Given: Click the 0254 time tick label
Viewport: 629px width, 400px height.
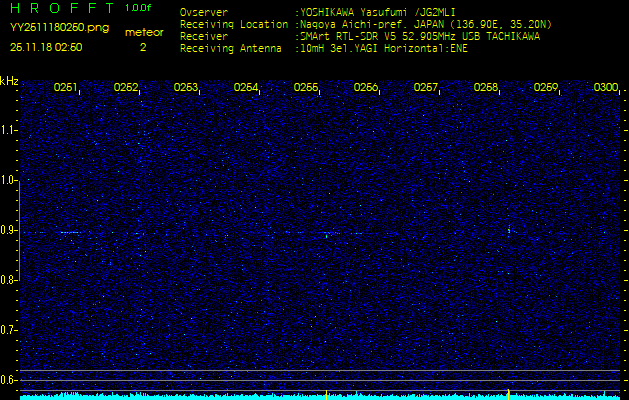Looking at the screenshot, I should [246, 87].
